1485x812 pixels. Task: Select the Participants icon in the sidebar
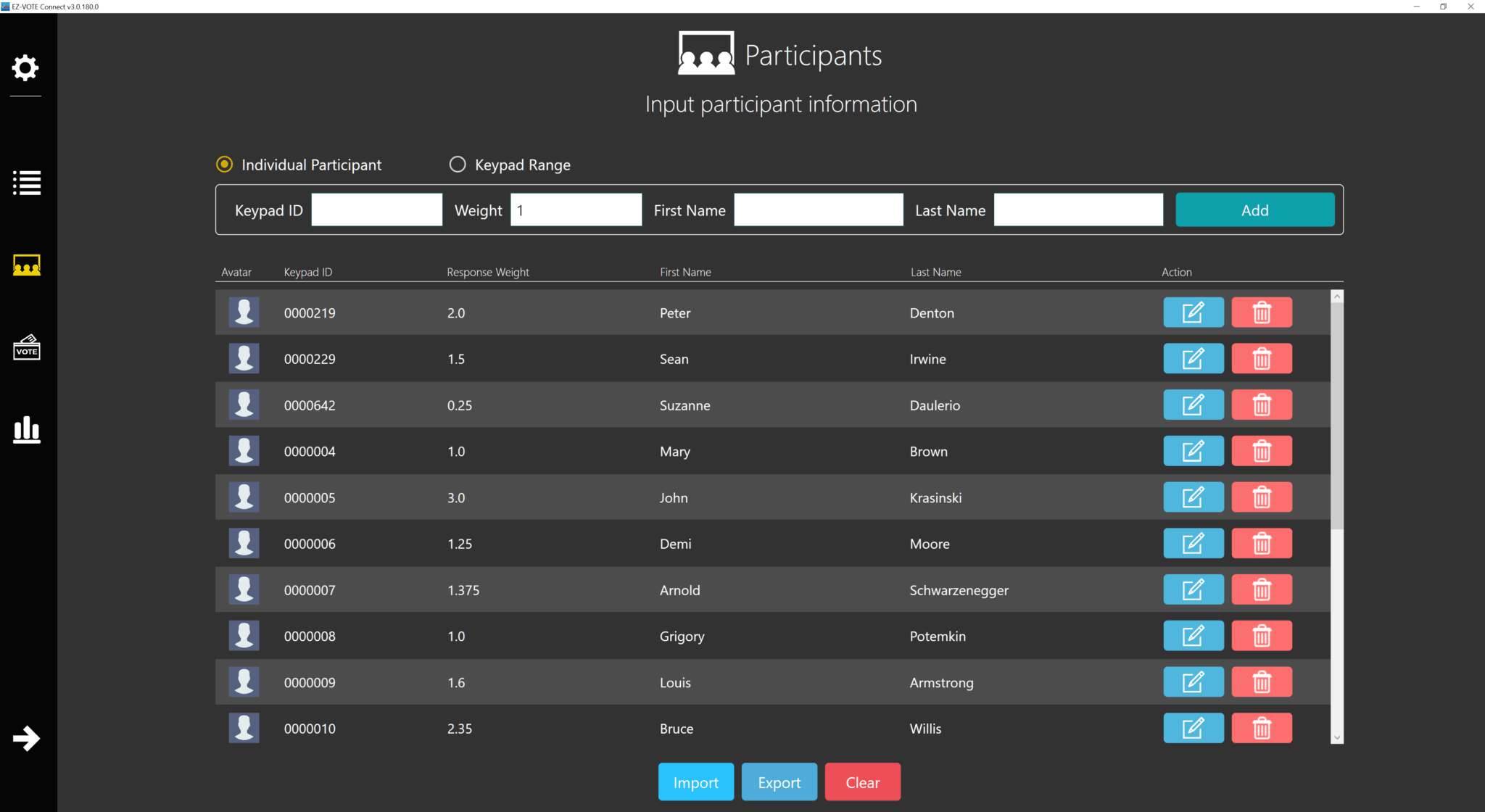tap(27, 265)
